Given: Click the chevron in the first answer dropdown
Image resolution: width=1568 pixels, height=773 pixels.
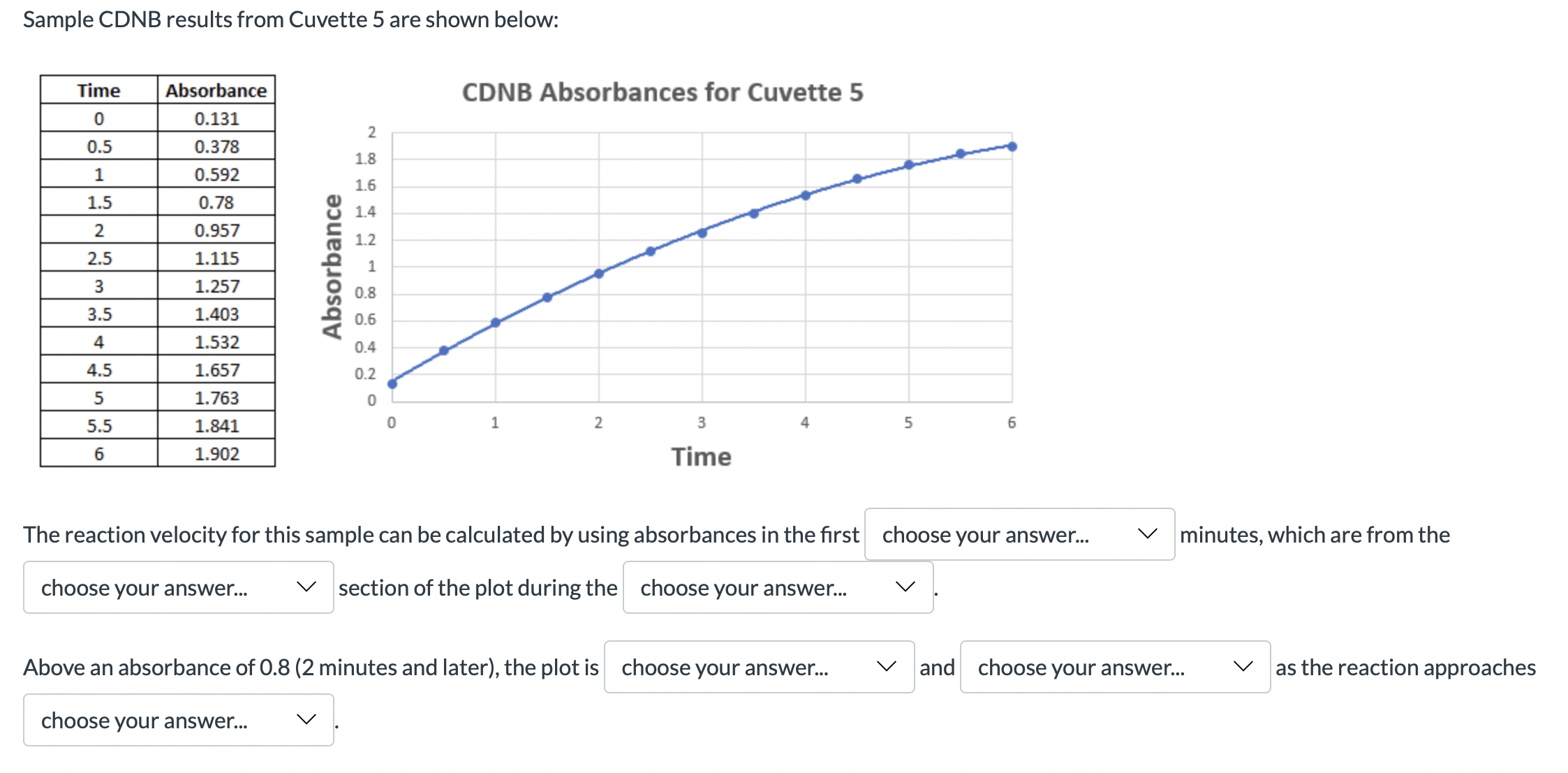Looking at the screenshot, I should coord(1148,533).
